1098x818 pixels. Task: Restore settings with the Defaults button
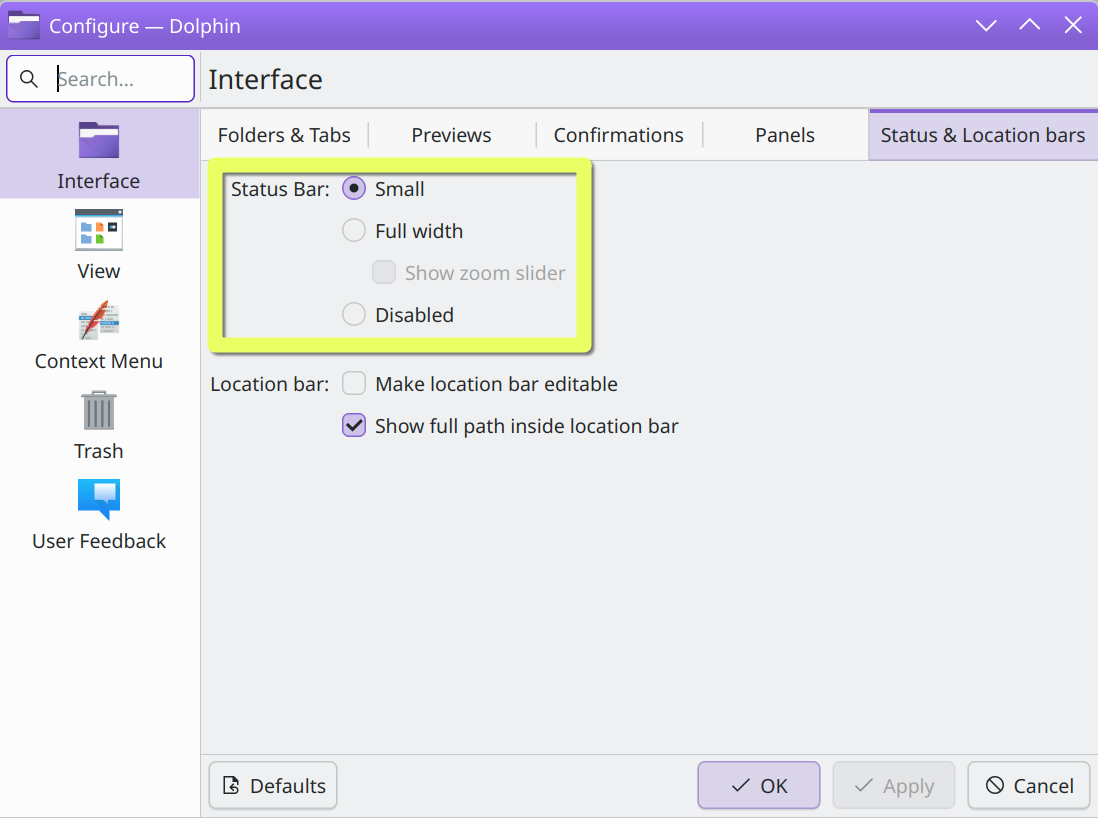(x=273, y=786)
